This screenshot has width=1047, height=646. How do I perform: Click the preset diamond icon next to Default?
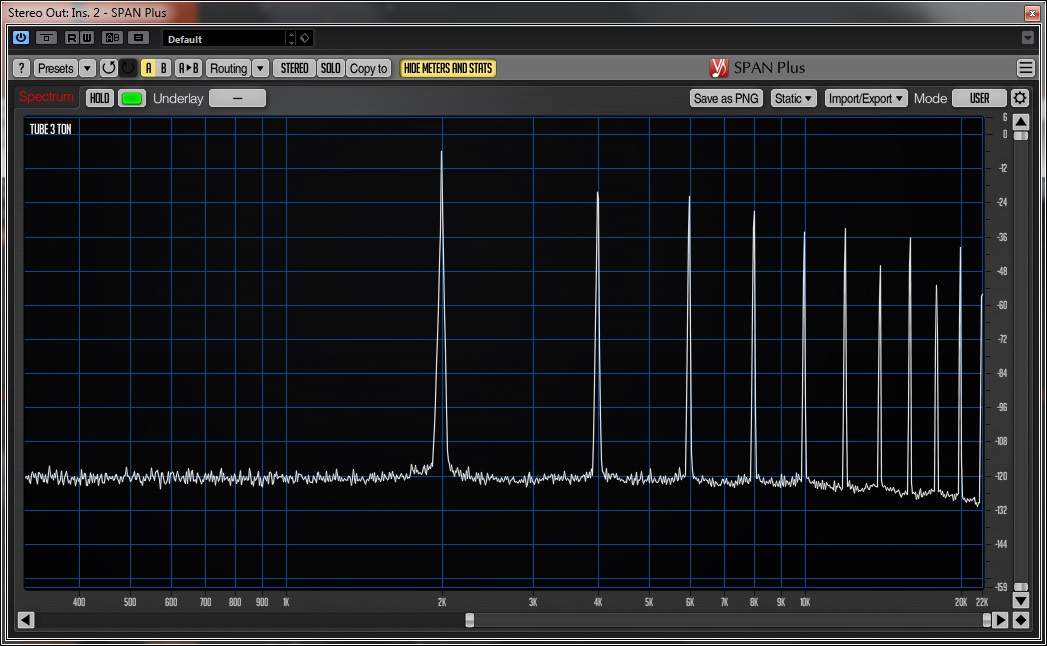tap(306, 38)
